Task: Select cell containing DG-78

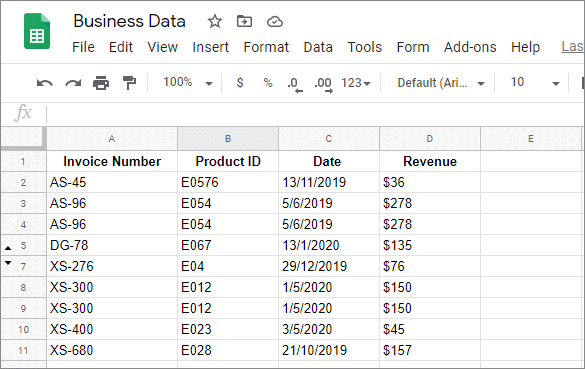Action: click(x=112, y=245)
